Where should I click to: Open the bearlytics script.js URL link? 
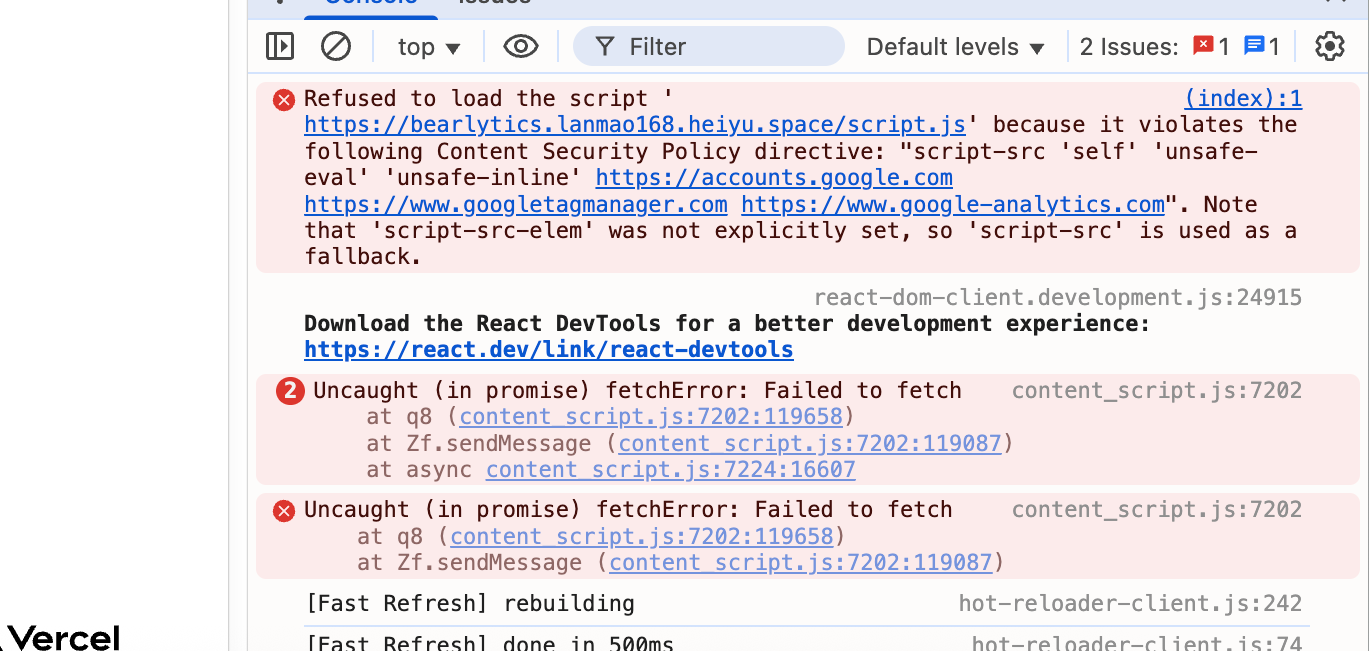(635, 125)
